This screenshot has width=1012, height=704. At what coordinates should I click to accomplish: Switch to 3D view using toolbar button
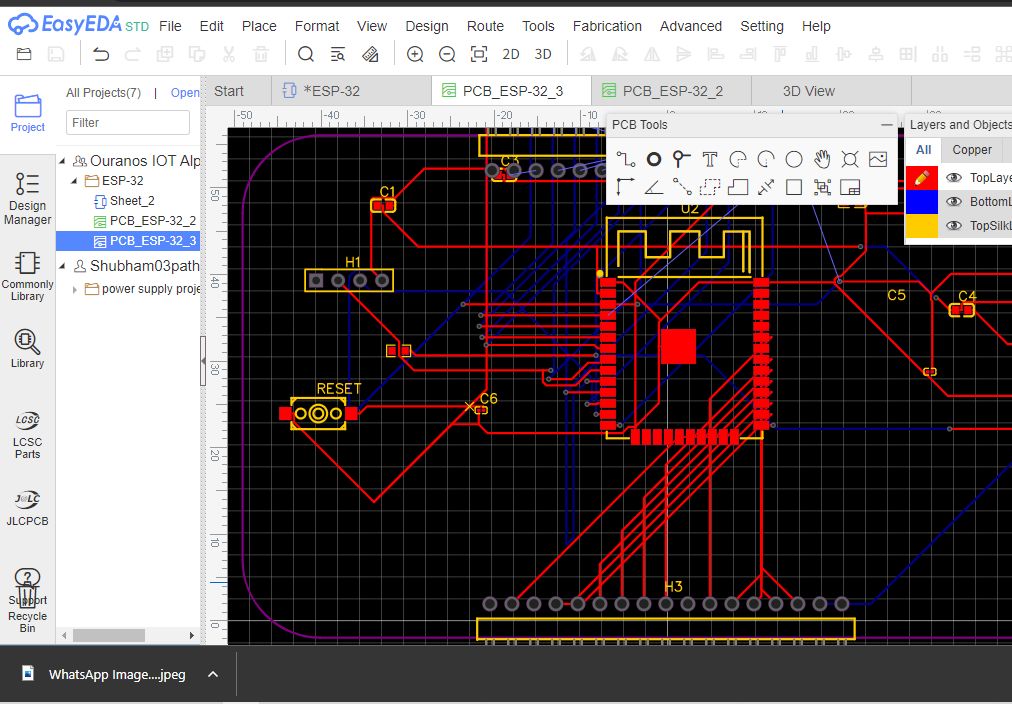click(x=543, y=54)
